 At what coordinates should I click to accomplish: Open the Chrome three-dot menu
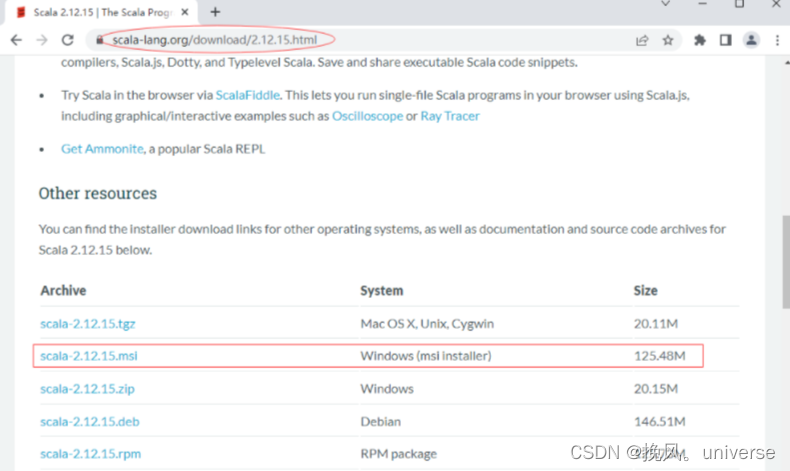point(777,40)
